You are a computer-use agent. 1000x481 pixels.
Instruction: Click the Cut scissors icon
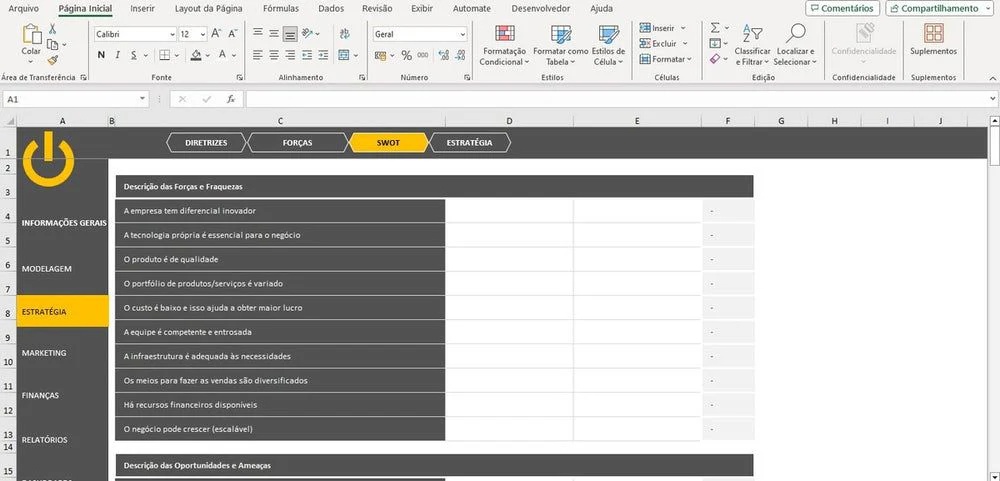52,29
